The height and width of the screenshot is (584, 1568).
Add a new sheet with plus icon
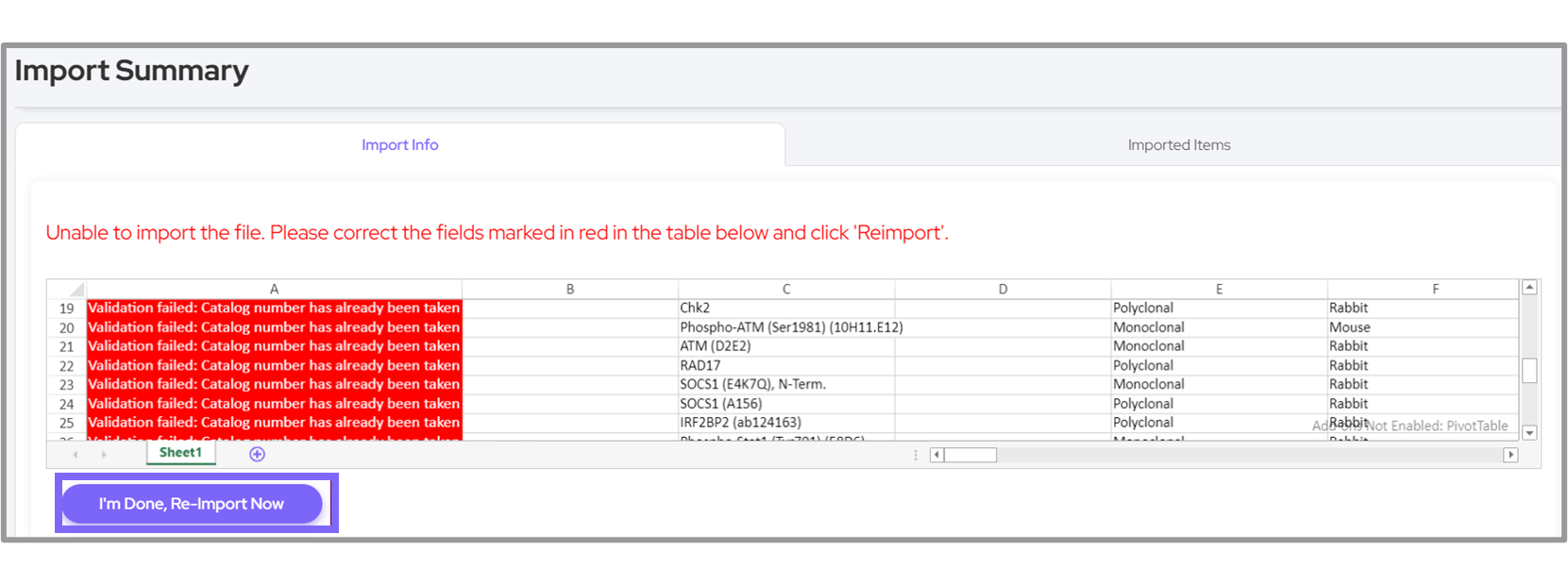tap(257, 455)
